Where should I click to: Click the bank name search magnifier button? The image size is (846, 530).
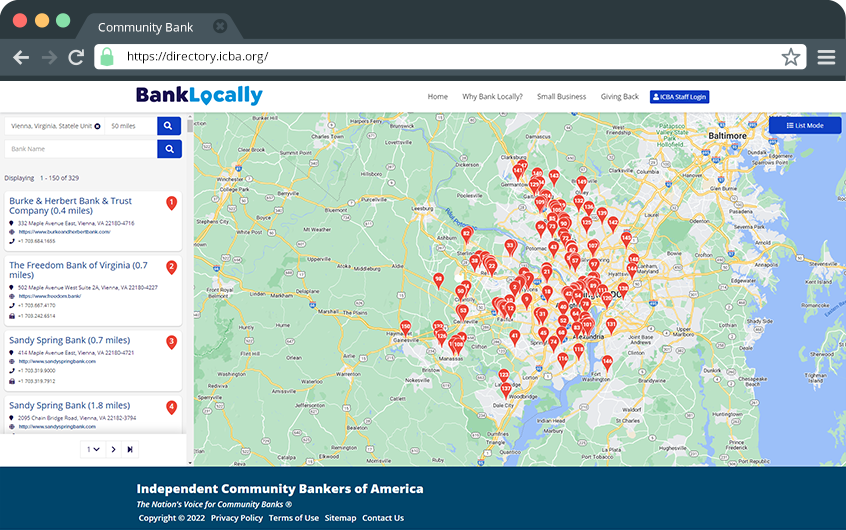pyautogui.click(x=169, y=149)
